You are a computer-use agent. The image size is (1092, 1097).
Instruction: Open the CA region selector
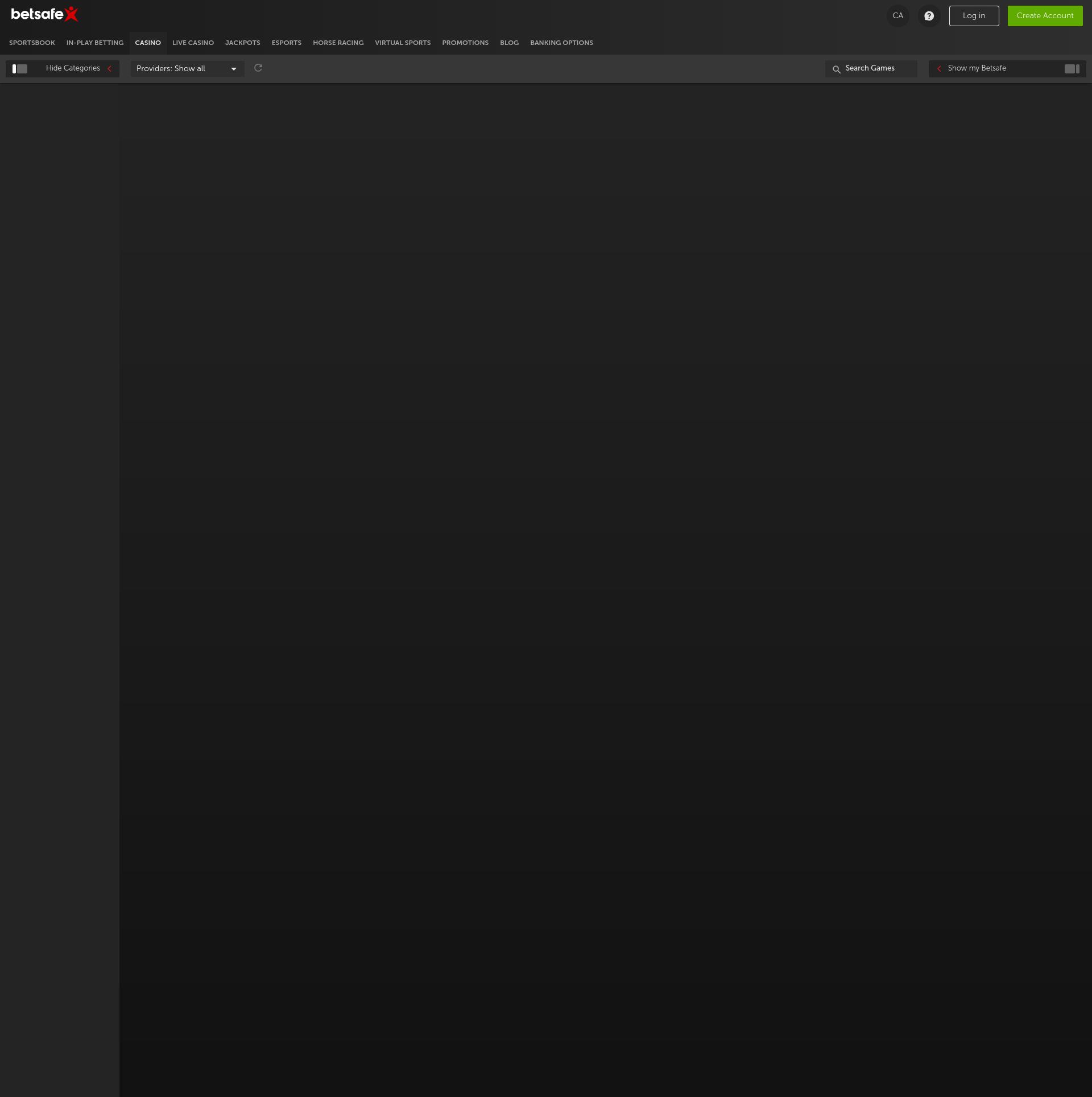[897, 16]
